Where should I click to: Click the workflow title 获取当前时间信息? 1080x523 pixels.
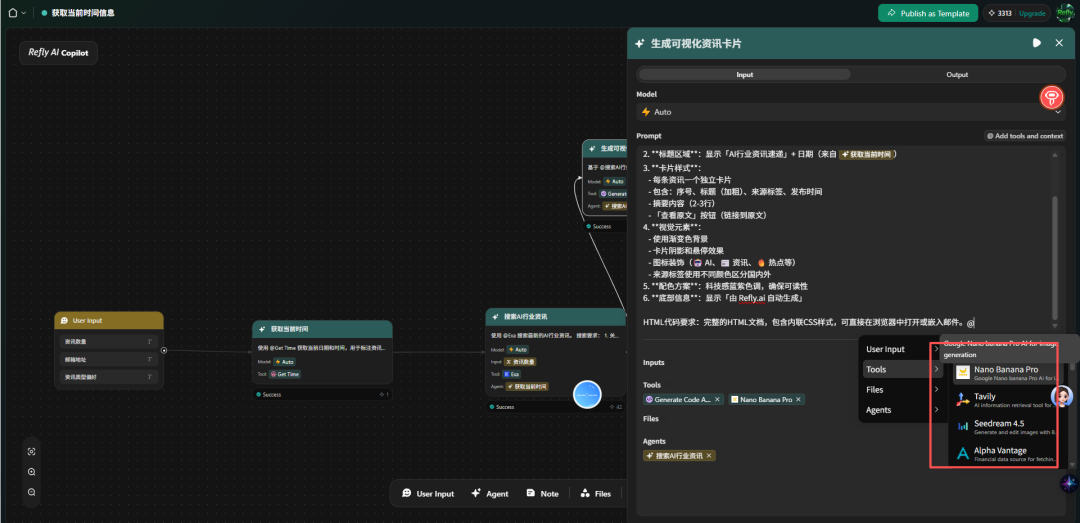click(83, 13)
